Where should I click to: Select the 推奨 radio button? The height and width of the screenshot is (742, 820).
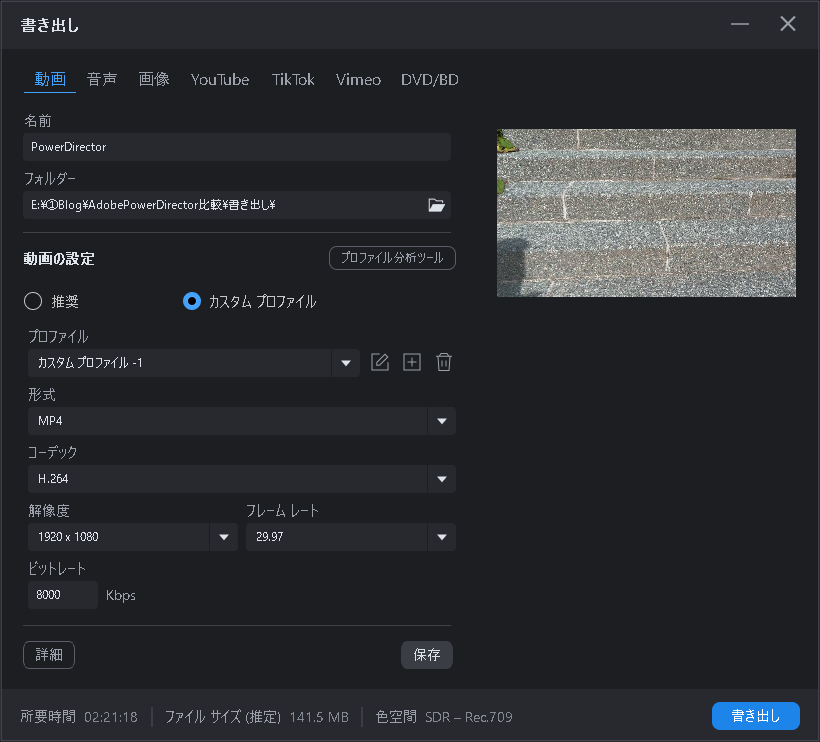pos(32,299)
